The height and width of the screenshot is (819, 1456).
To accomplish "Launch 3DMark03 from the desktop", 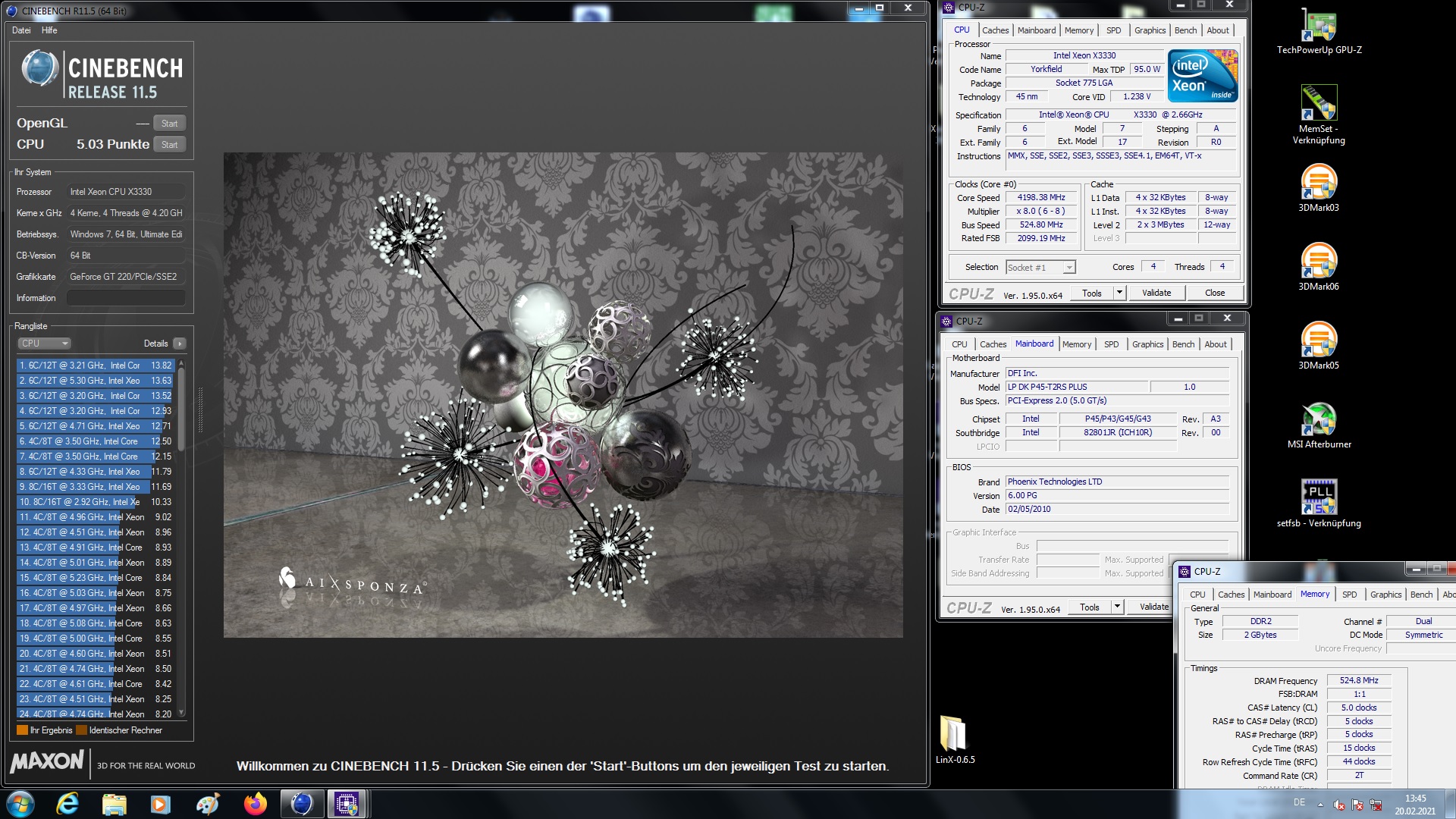I will click(1319, 187).
